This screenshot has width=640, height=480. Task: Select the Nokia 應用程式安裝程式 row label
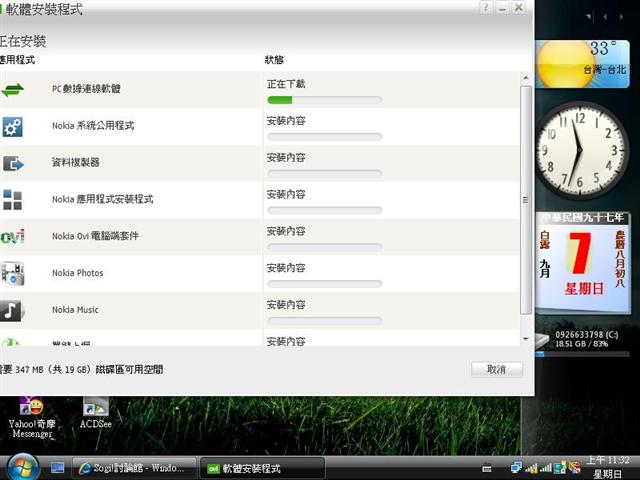pyautogui.click(x=102, y=199)
